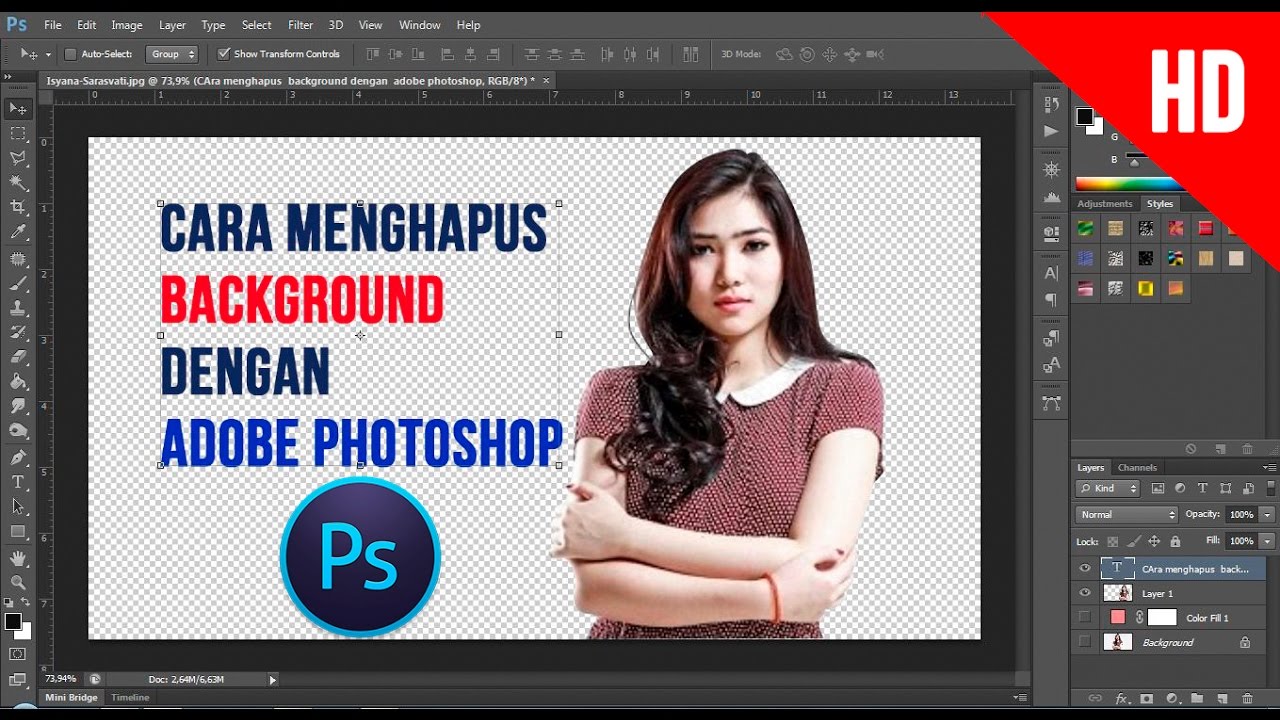
Task: Select the Magic Wand tool
Action: coord(18,183)
